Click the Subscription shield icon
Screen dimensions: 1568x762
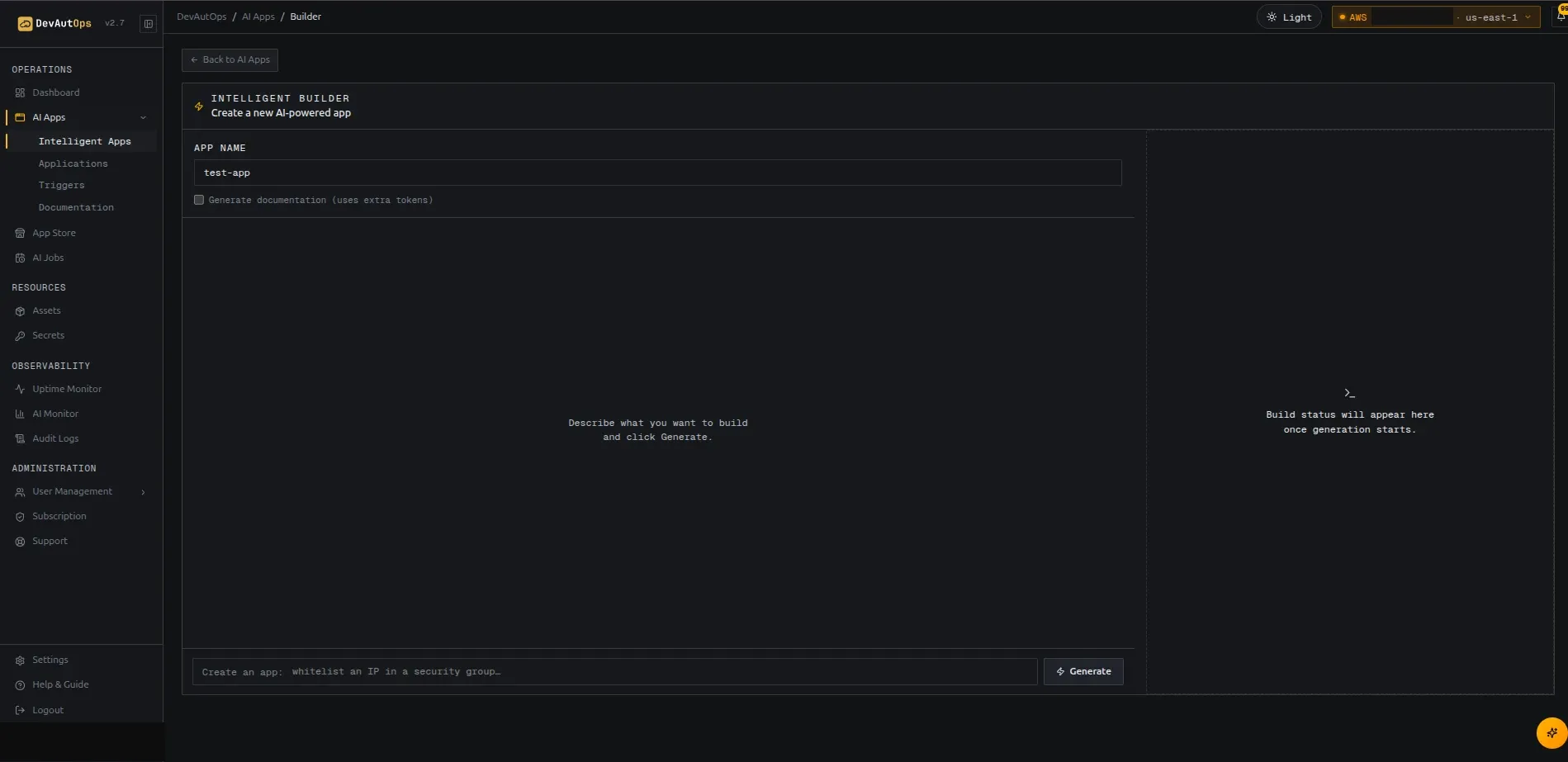point(20,517)
